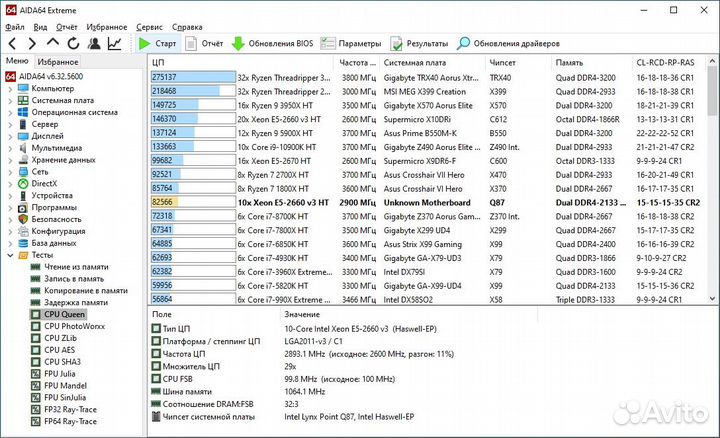Viewport: 720px width, 438px height.
Task: Click the results list vertical scrollbar
Action: (x=712, y=179)
